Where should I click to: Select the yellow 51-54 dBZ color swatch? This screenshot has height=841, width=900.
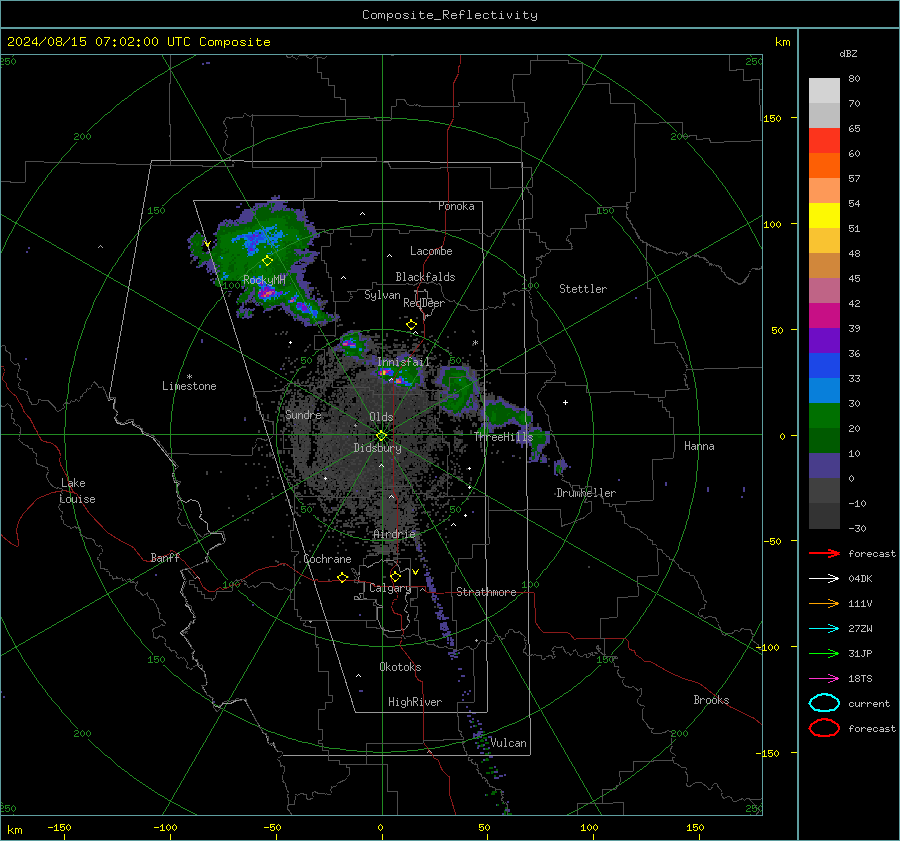pos(824,216)
